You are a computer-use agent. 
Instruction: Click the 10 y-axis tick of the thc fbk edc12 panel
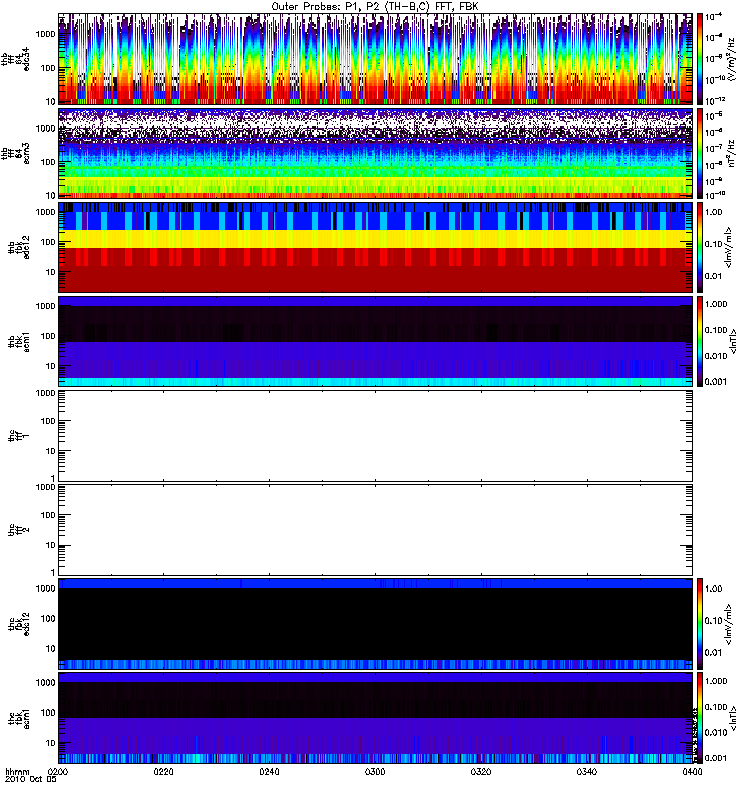(51, 648)
